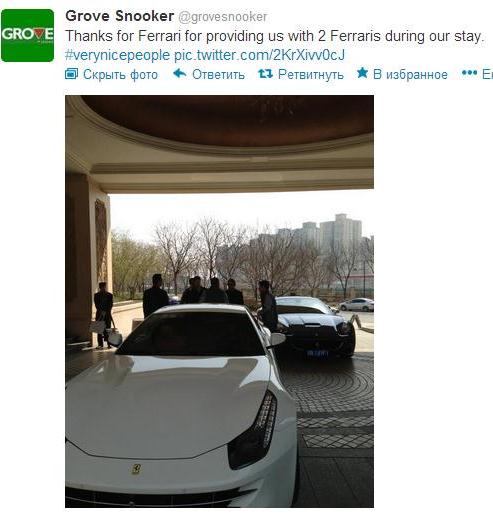Toggle Ретвитнуть on this tweet
Image resolution: width=493 pixels, height=515 pixels.
311,74
